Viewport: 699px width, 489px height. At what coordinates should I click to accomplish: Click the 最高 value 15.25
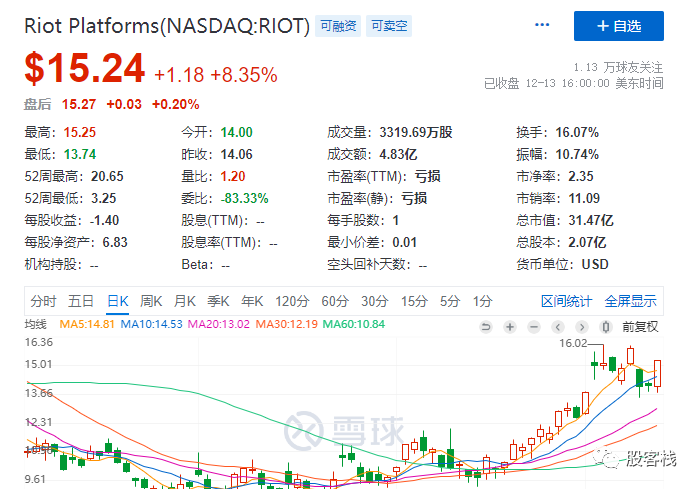[80, 132]
